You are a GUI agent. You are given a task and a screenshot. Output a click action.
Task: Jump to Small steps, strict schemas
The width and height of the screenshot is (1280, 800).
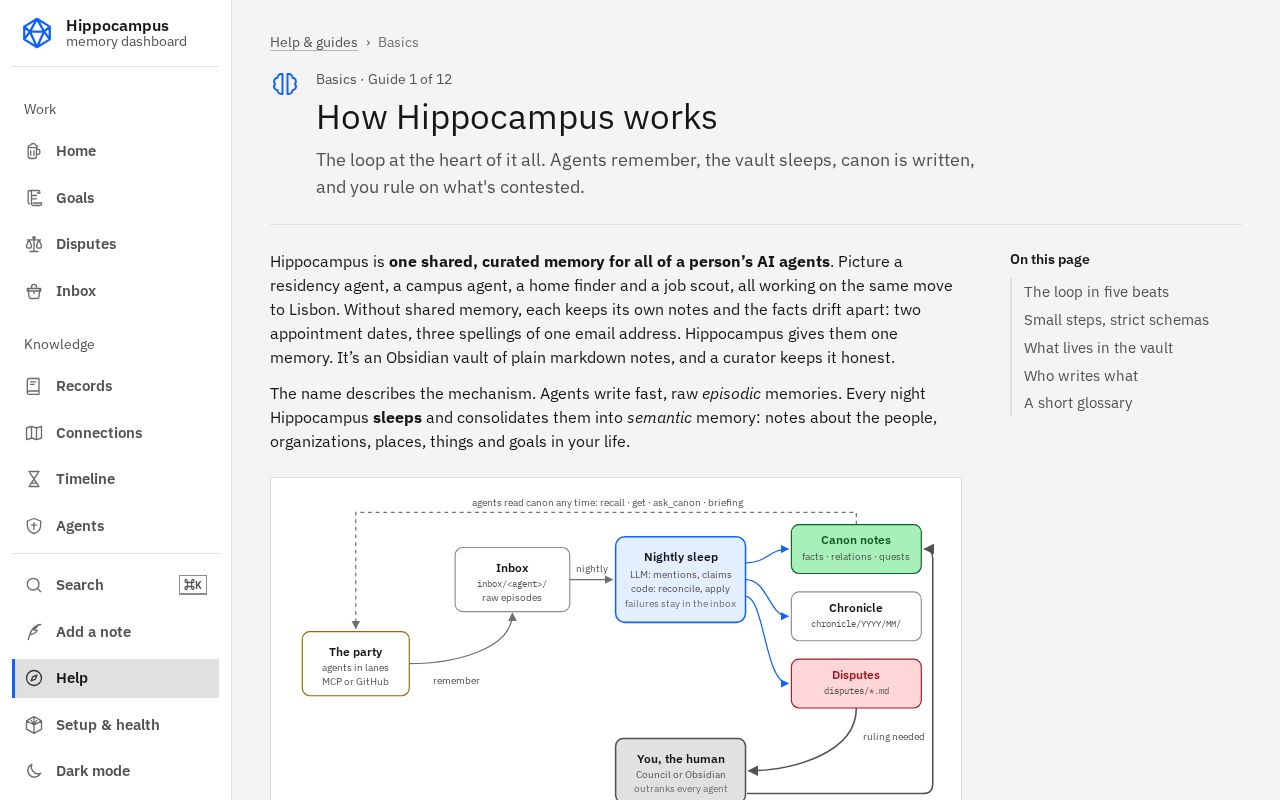(1116, 320)
